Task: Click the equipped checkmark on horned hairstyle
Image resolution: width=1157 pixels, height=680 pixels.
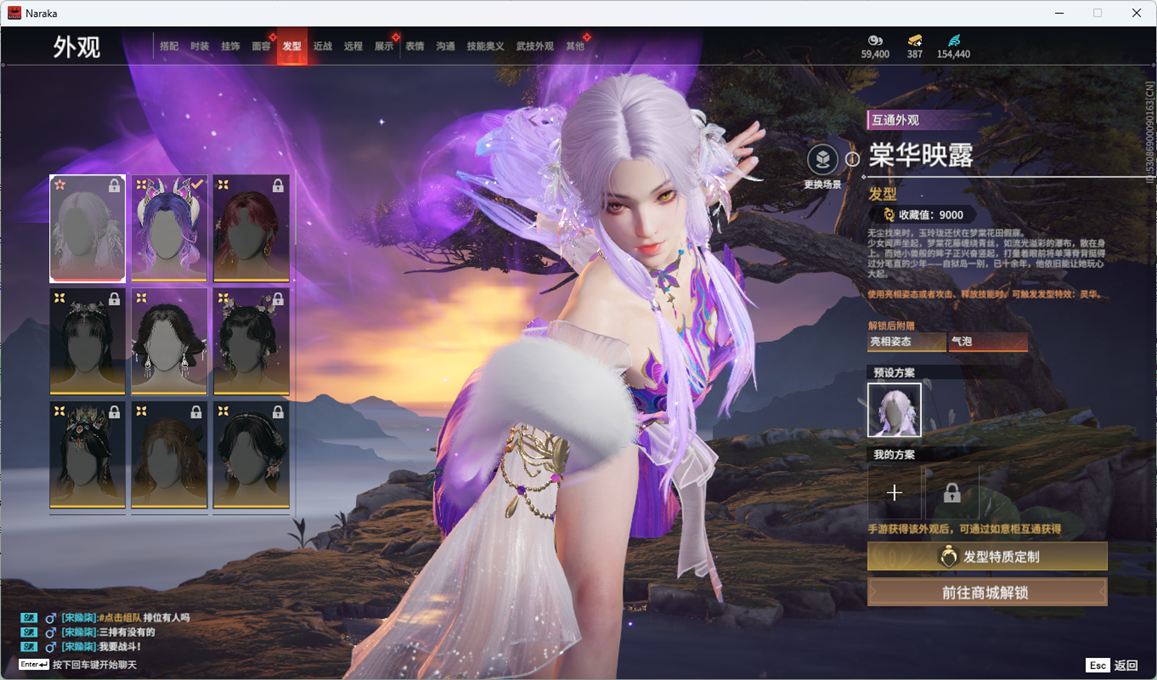Action: [197, 184]
